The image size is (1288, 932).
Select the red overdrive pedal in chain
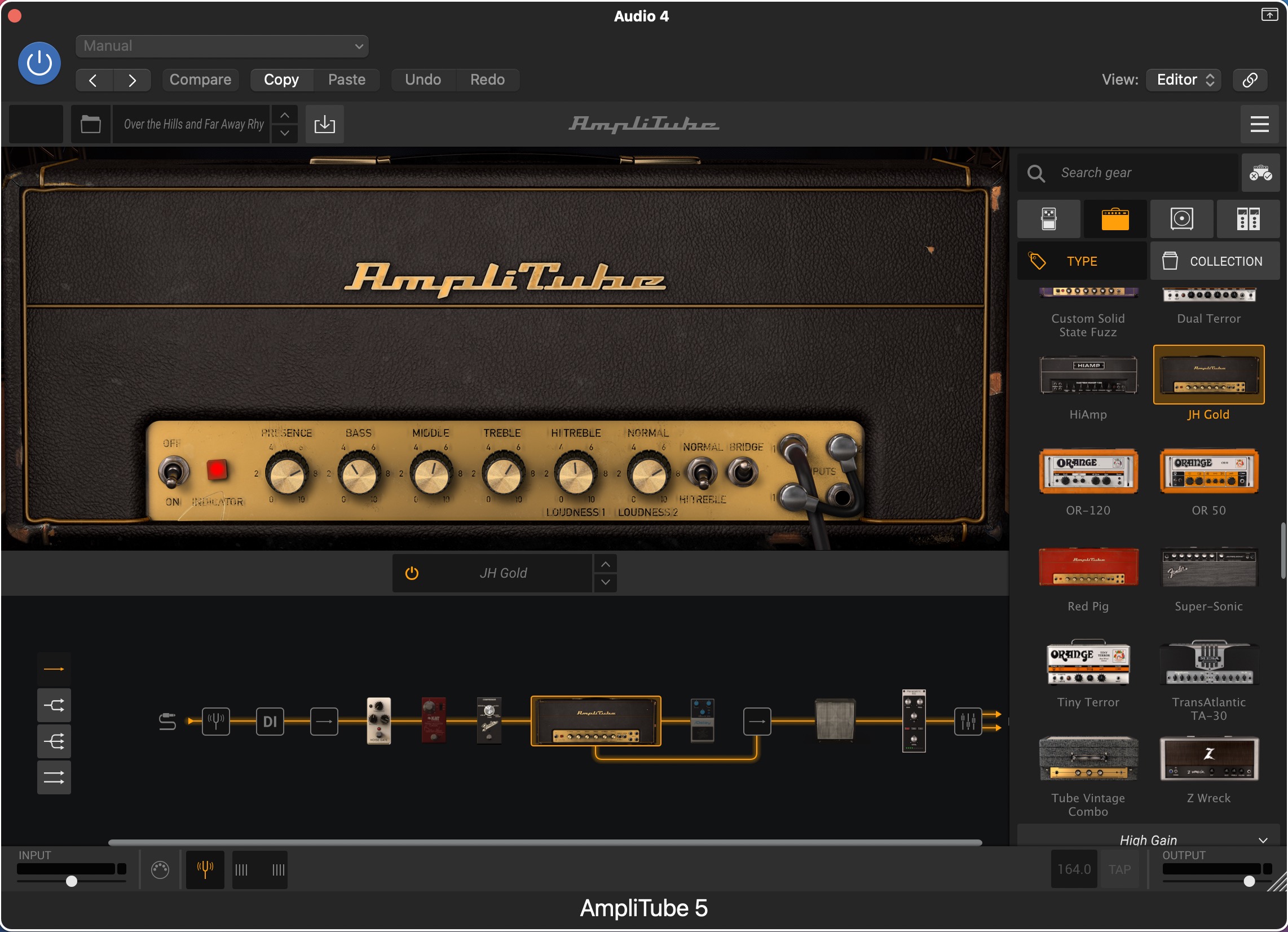point(433,720)
